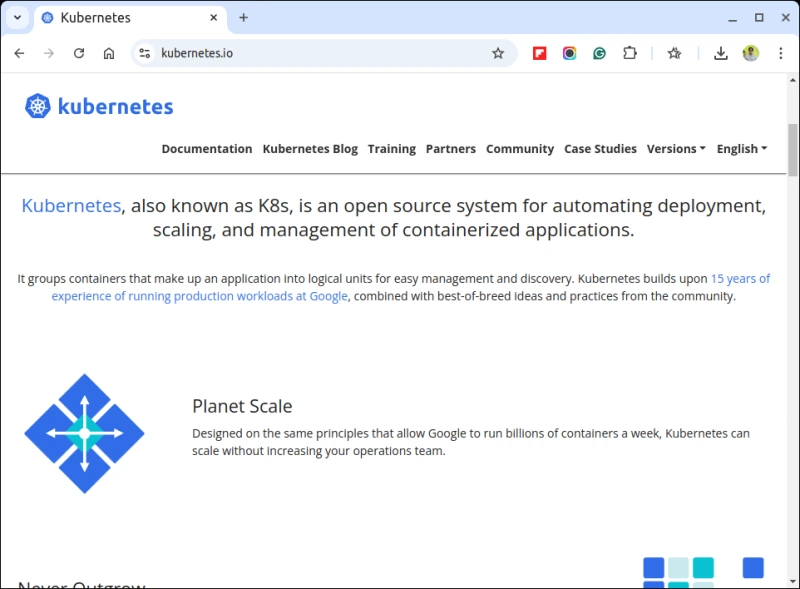Click the scrollbar down arrow
The image size is (800, 589).
point(792,581)
